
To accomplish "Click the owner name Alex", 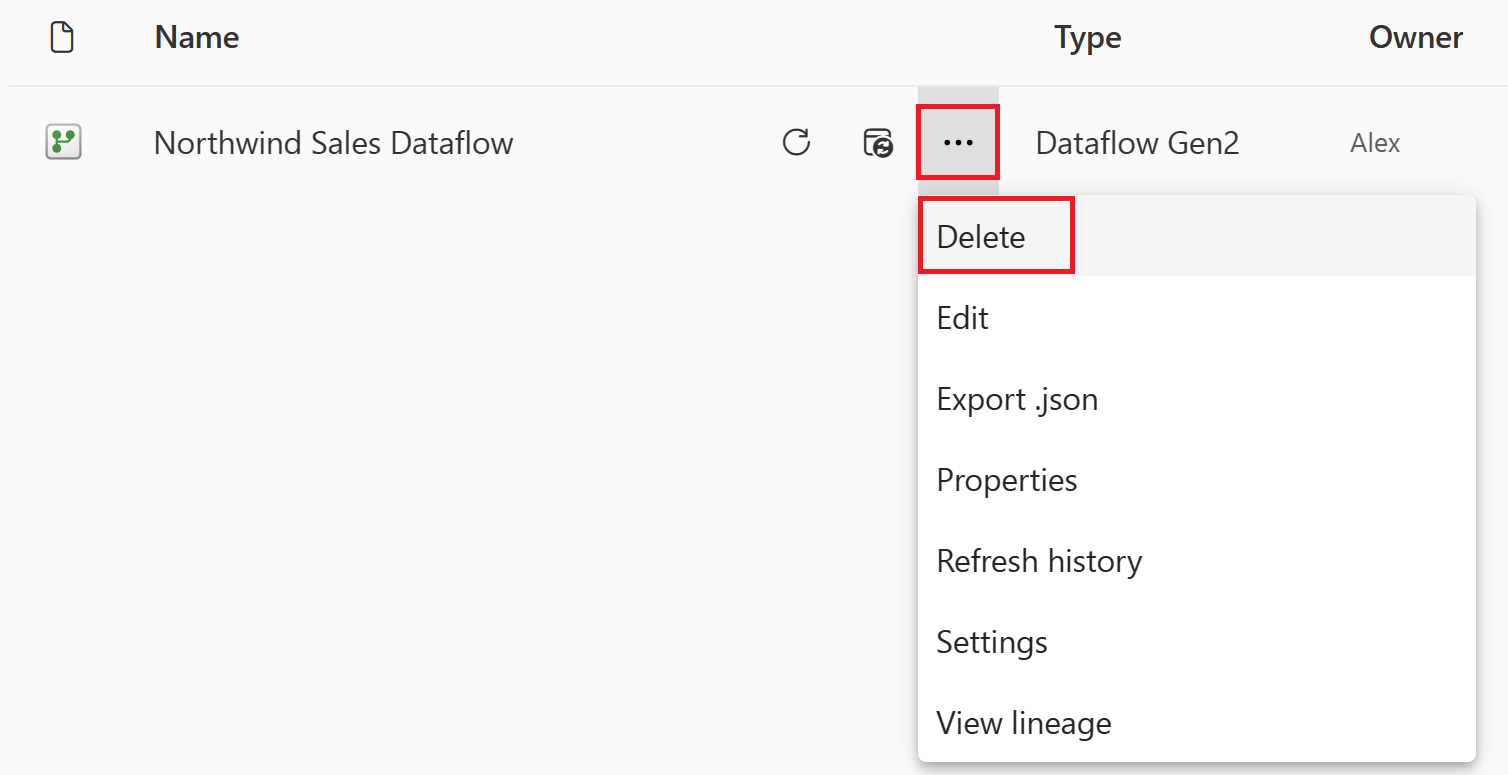I will [1374, 142].
